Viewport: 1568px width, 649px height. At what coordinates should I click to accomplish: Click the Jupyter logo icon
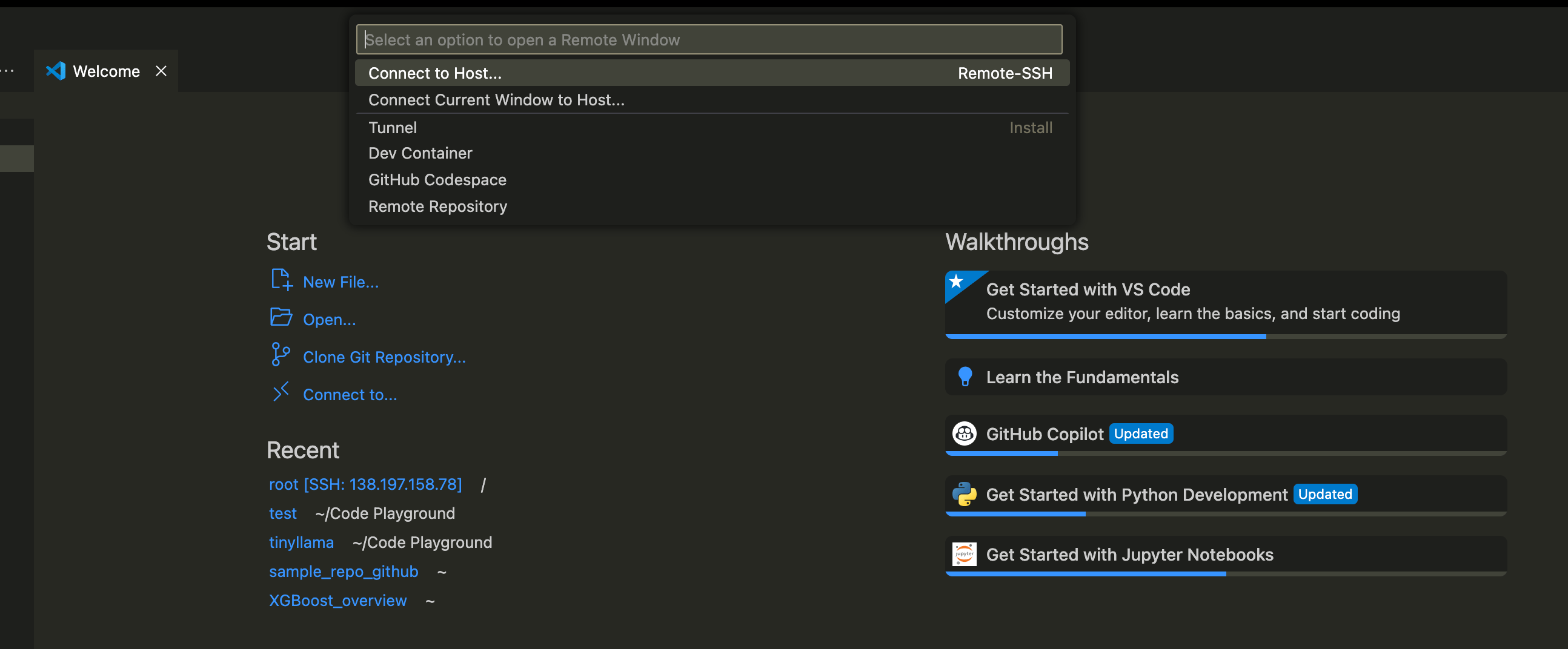pos(965,555)
